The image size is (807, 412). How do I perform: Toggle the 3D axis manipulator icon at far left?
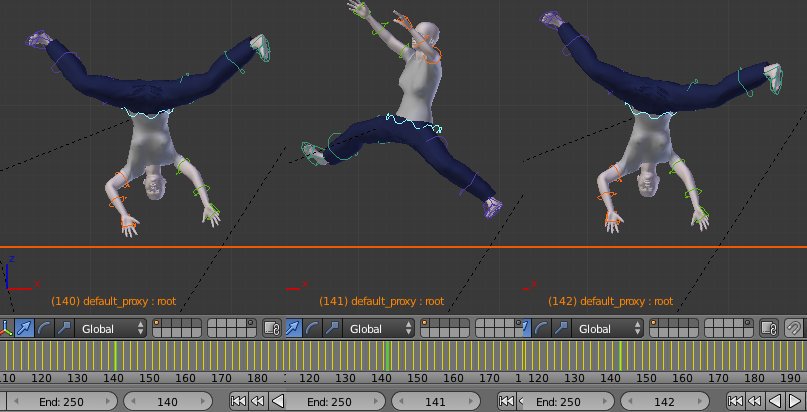click(5, 328)
